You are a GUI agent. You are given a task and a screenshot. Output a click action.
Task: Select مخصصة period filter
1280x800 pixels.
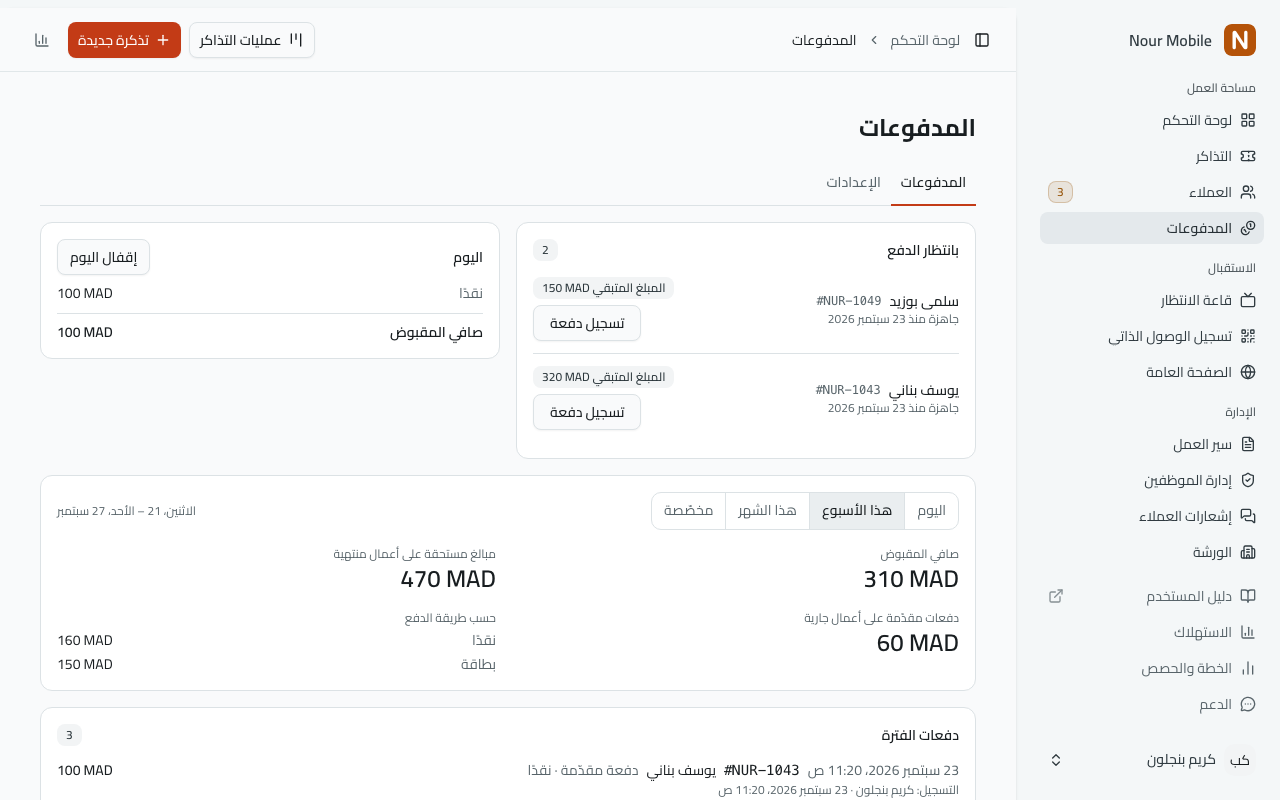pyautogui.click(x=689, y=511)
